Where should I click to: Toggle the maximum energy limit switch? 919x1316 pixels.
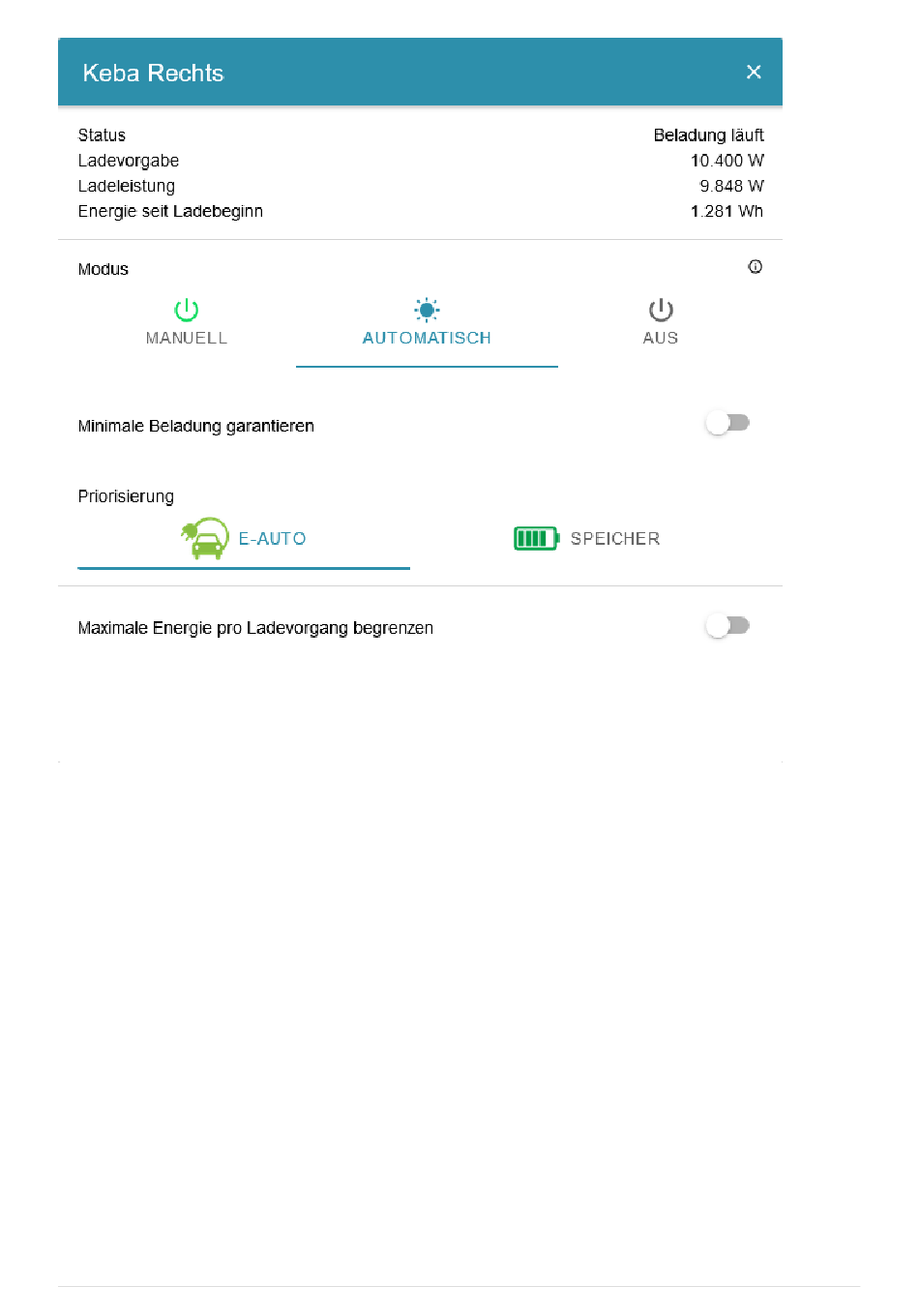pyautogui.click(x=727, y=626)
